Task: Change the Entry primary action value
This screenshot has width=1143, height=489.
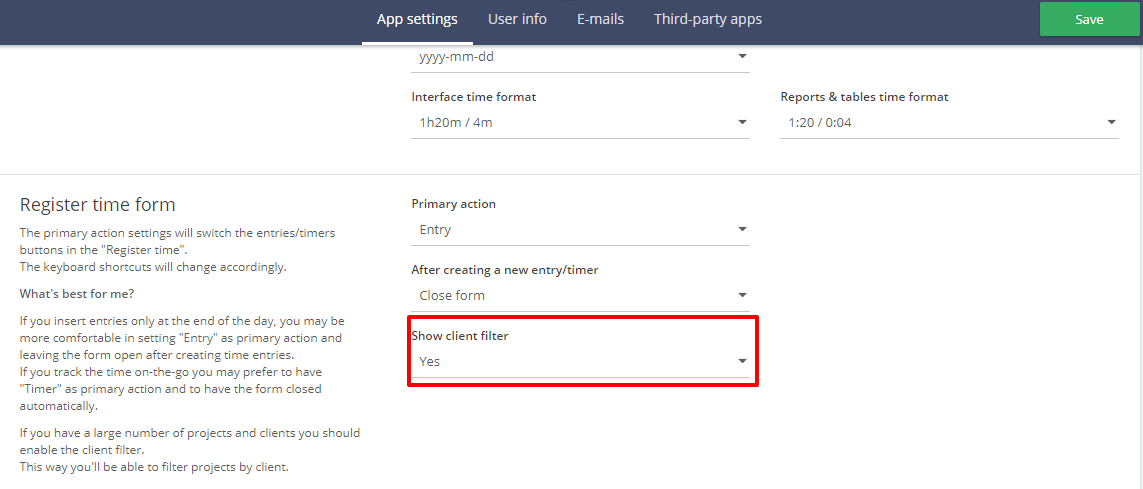Action: click(x=580, y=230)
